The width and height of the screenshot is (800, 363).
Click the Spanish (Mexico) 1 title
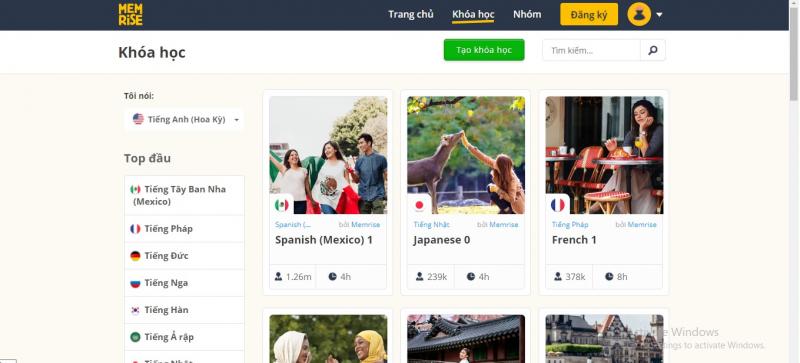323,240
